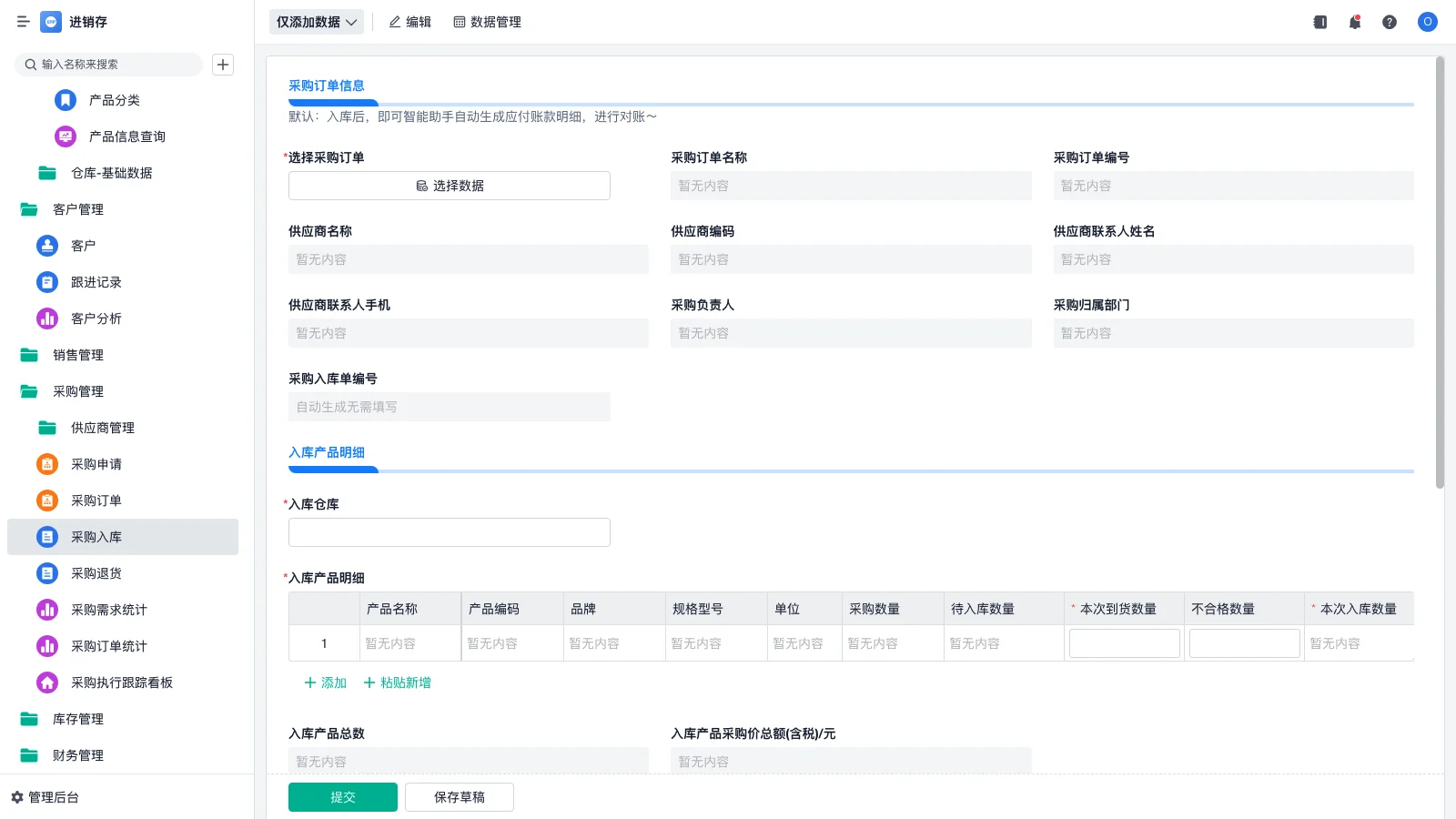Screen dimensions: 1456x819
Task: Click the 粘贴新增 link
Action: click(397, 682)
